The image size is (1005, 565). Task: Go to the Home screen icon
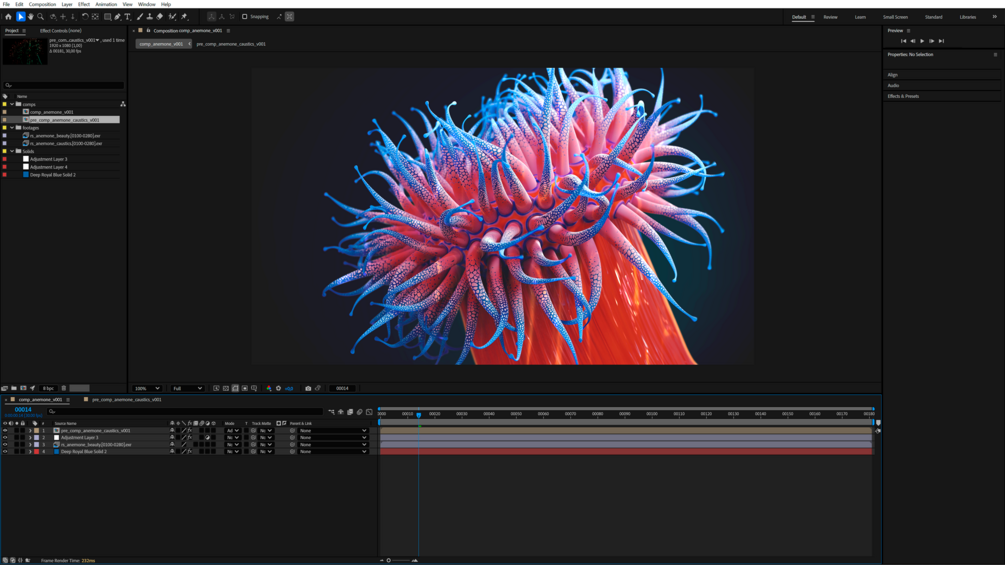(x=8, y=17)
